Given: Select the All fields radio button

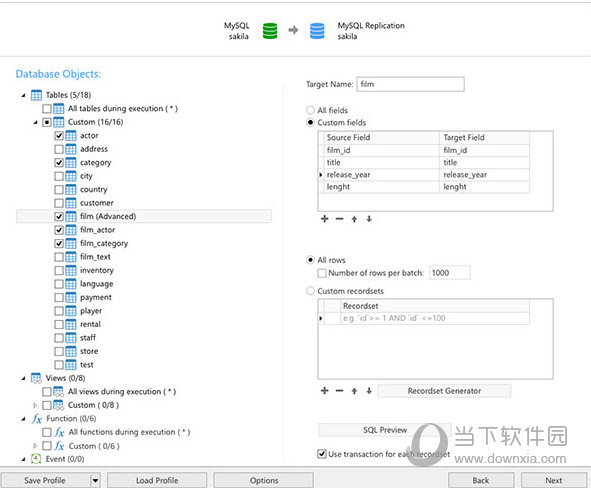Looking at the screenshot, I should tap(310, 110).
